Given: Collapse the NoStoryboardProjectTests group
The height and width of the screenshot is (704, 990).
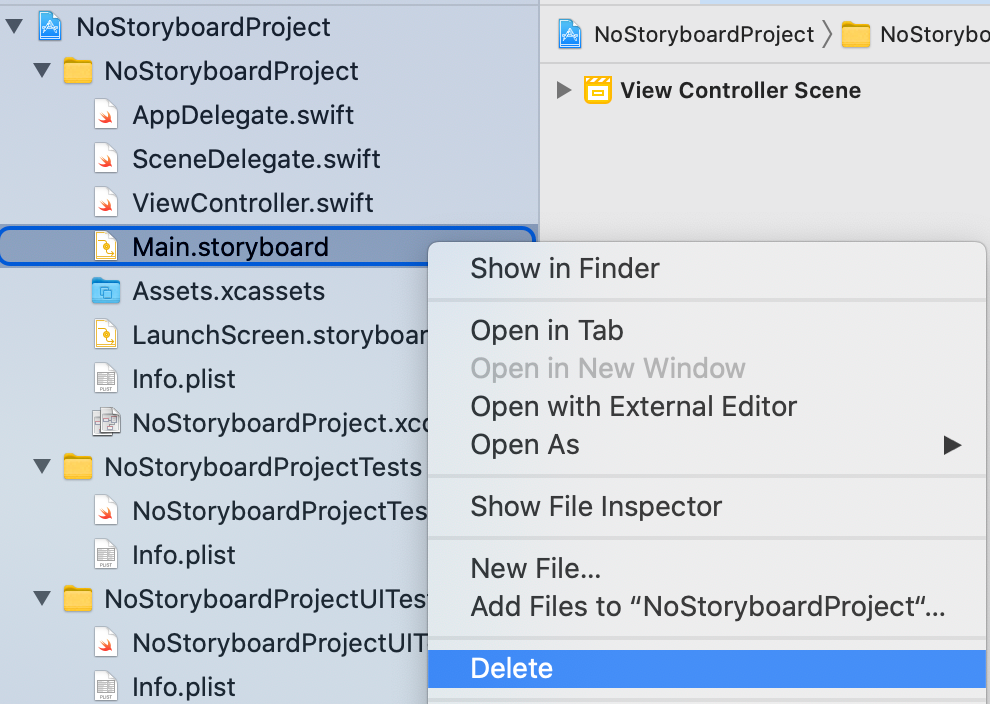Looking at the screenshot, I should [x=44, y=466].
